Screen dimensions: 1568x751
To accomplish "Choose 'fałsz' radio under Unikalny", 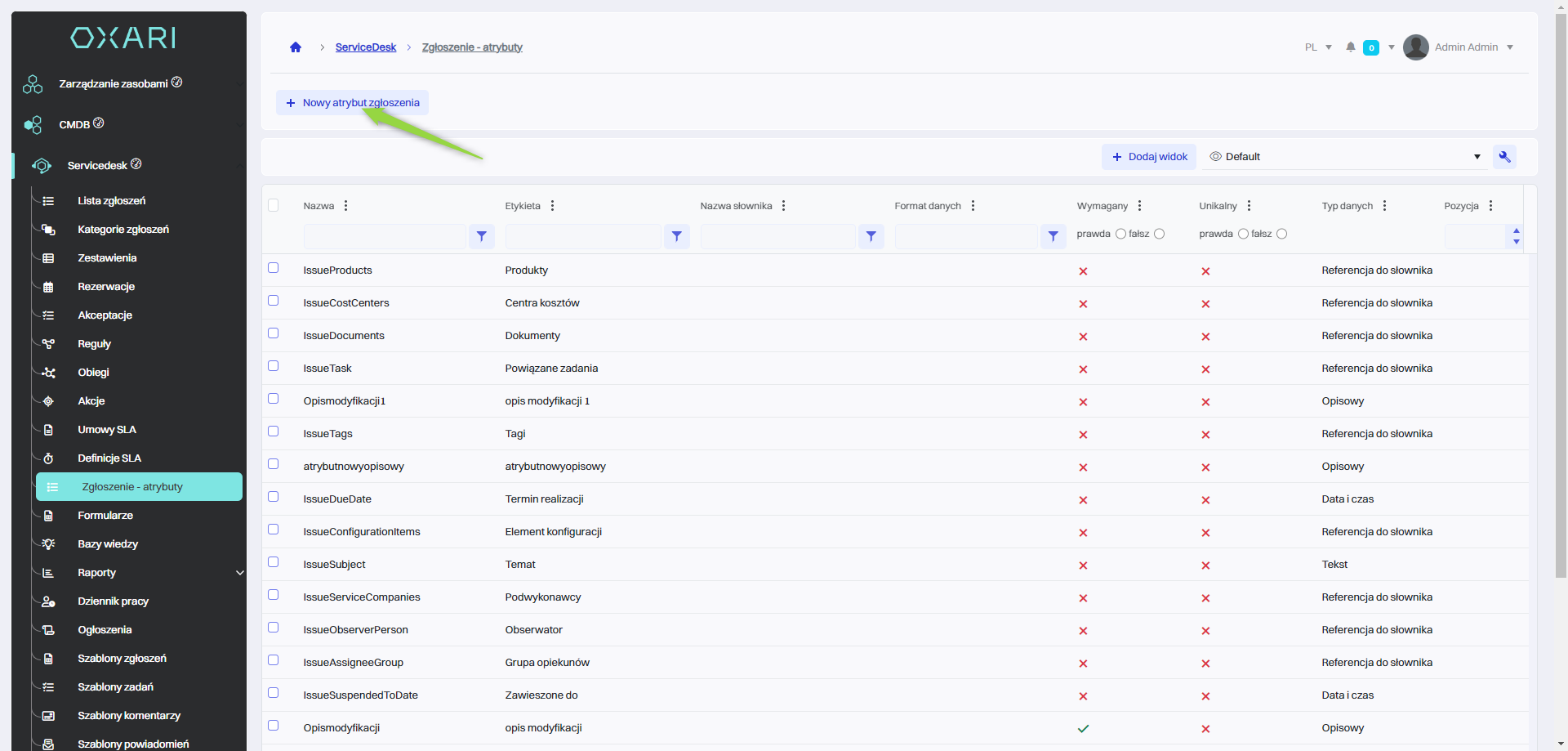I will [1281, 234].
